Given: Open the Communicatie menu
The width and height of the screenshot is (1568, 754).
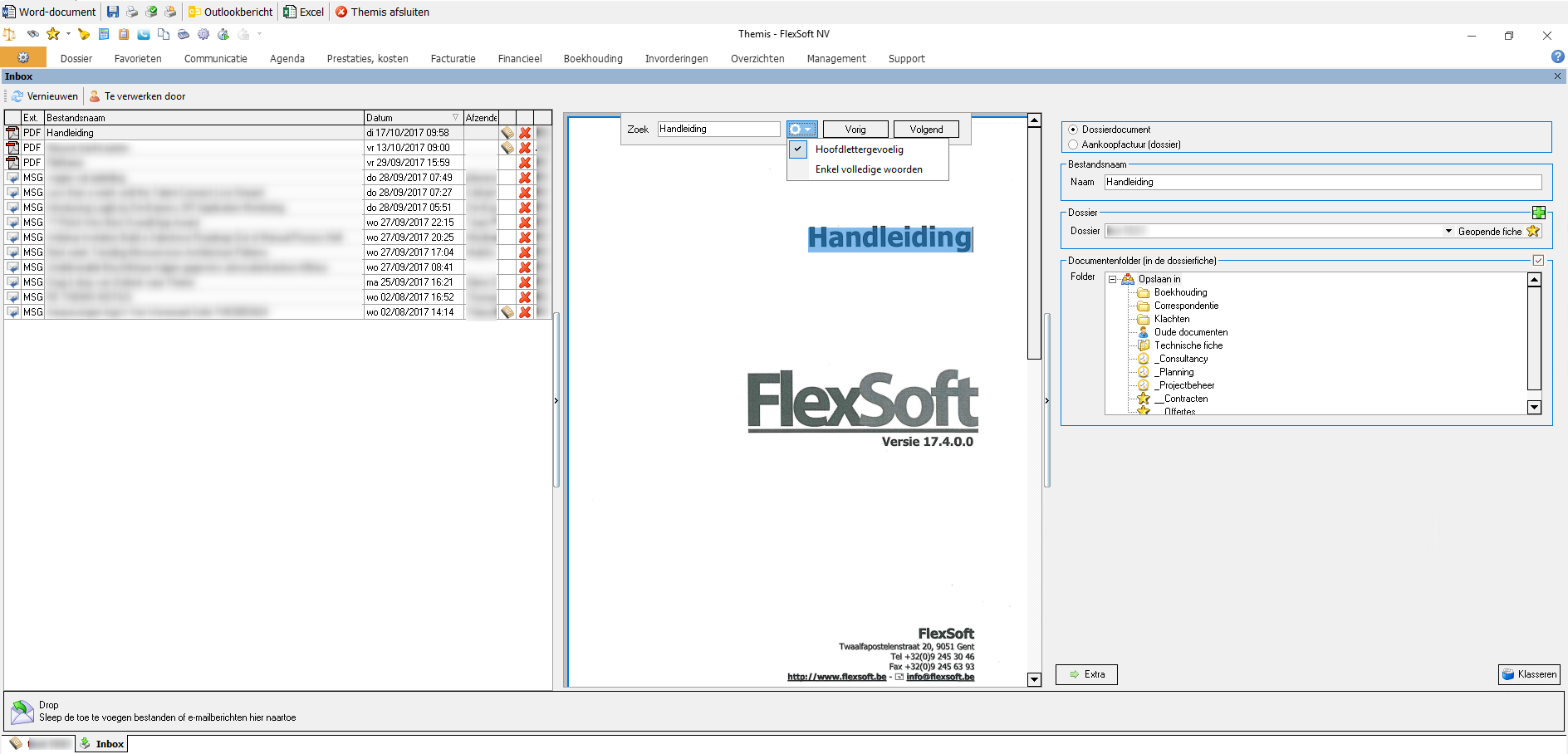Looking at the screenshot, I should (x=216, y=58).
